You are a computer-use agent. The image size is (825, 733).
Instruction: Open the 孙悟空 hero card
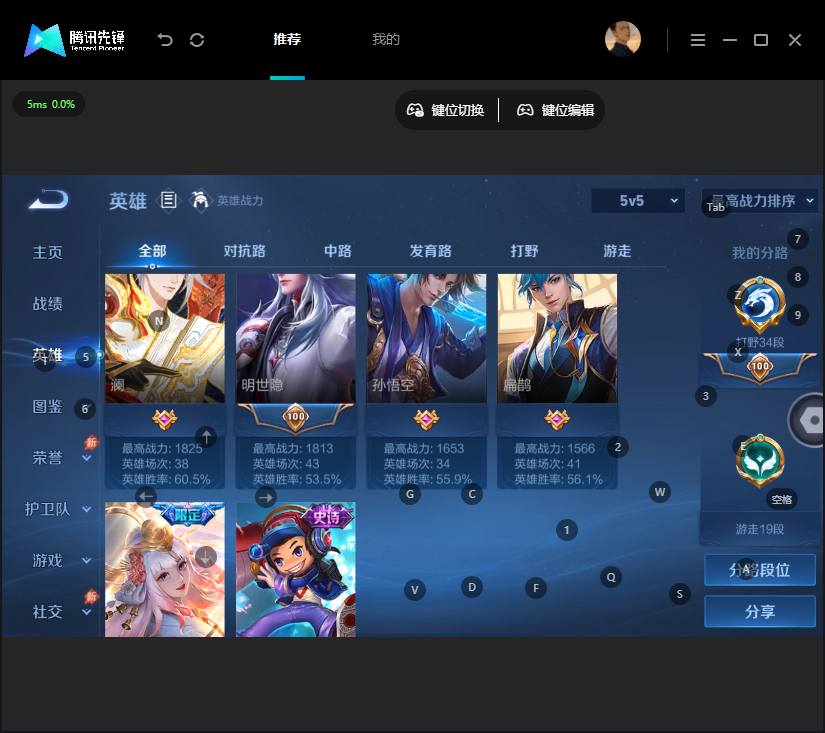pyautogui.click(x=426, y=338)
